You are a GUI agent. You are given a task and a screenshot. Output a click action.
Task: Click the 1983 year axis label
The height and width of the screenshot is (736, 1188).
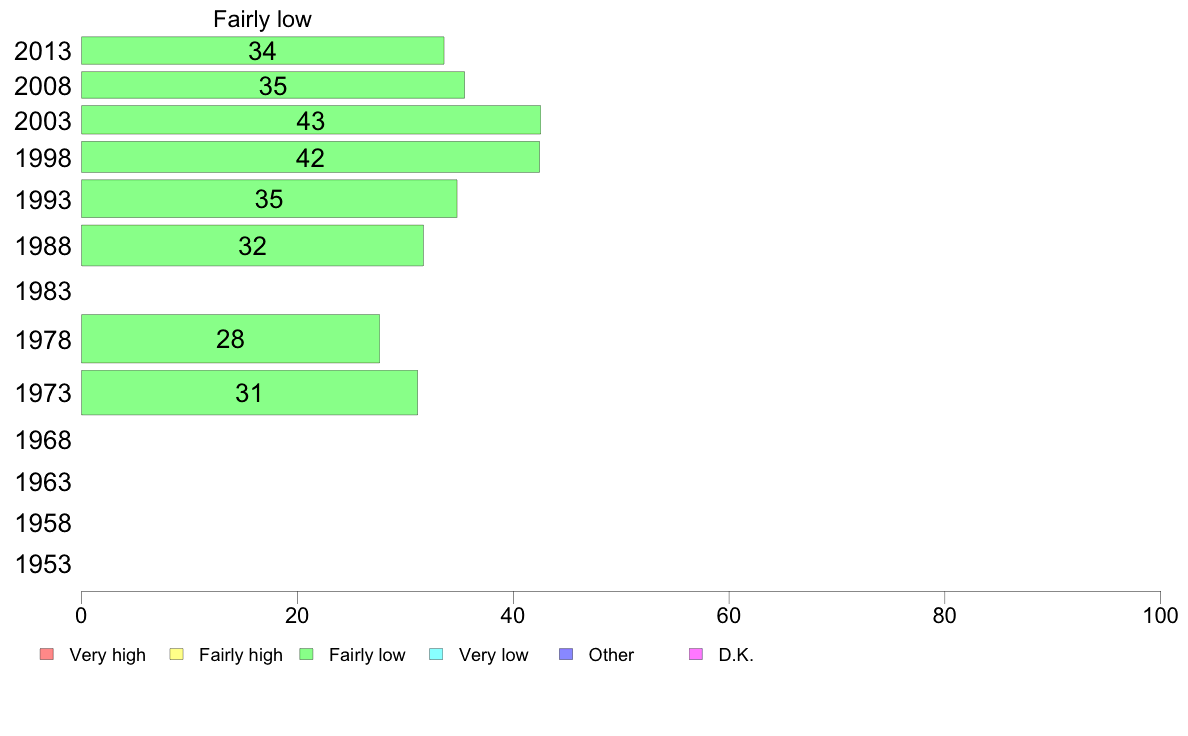click(43, 291)
